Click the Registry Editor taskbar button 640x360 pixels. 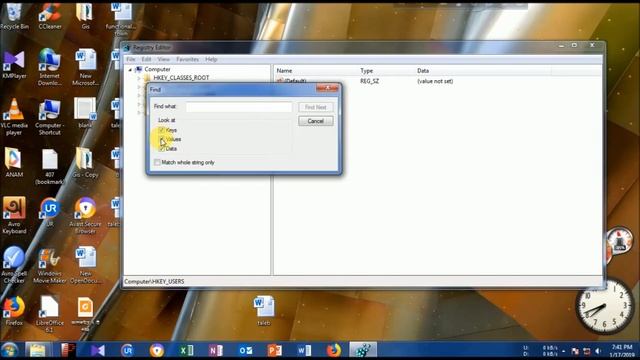pyautogui.click(x=363, y=350)
